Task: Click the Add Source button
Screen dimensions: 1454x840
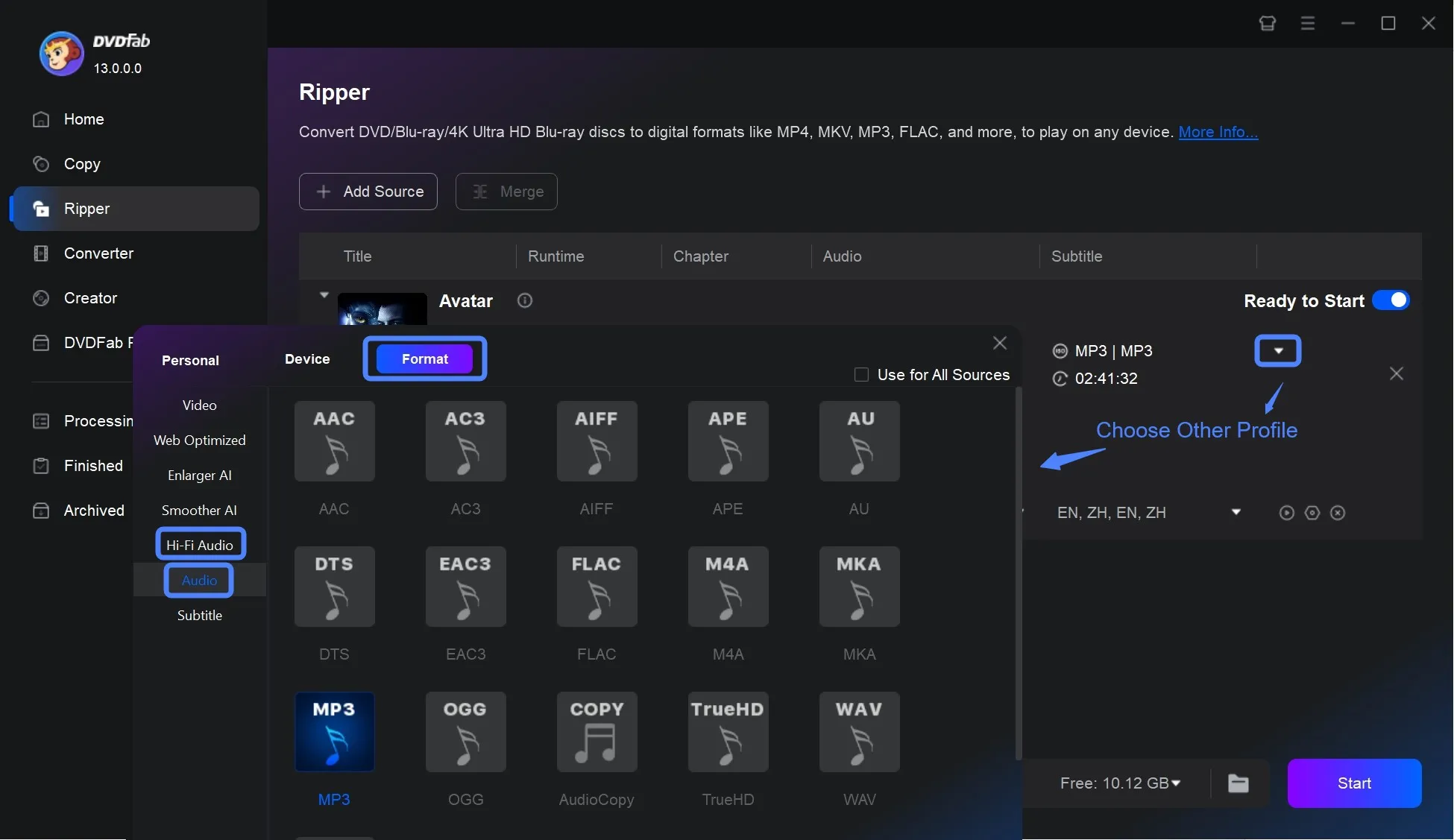Action: 368,192
